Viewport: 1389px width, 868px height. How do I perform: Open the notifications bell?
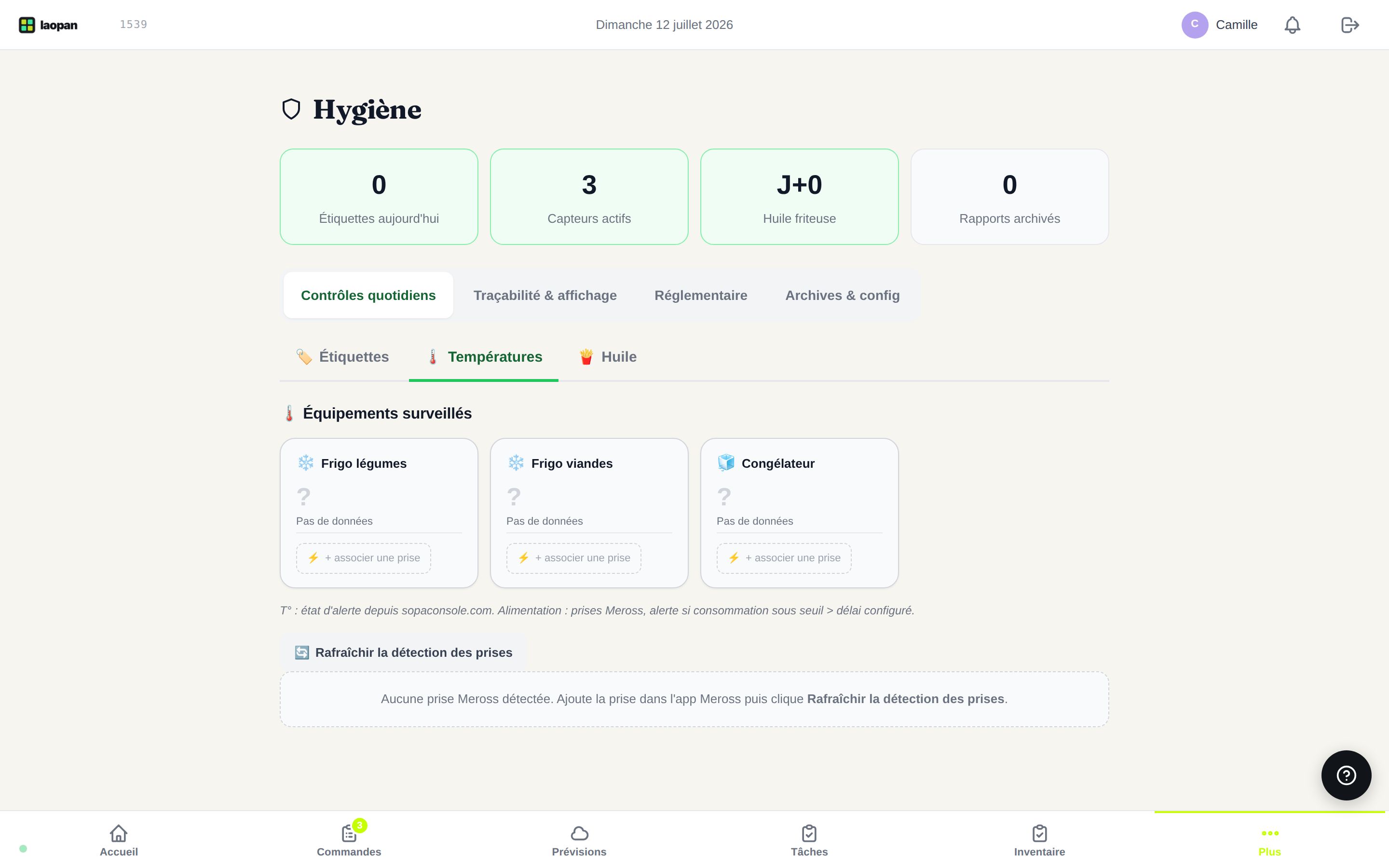click(1292, 25)
